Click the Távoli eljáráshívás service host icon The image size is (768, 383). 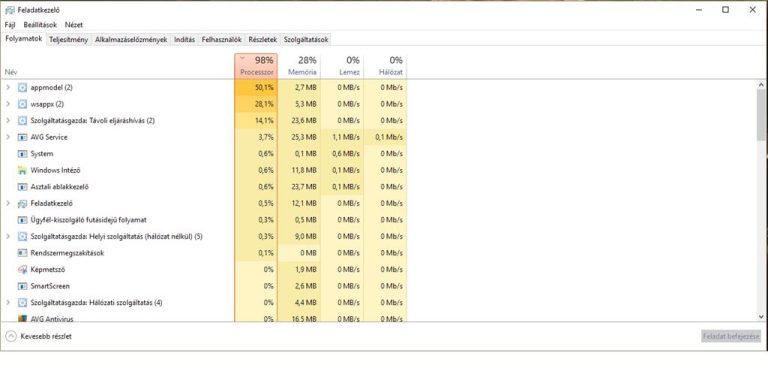coord(22,120)
